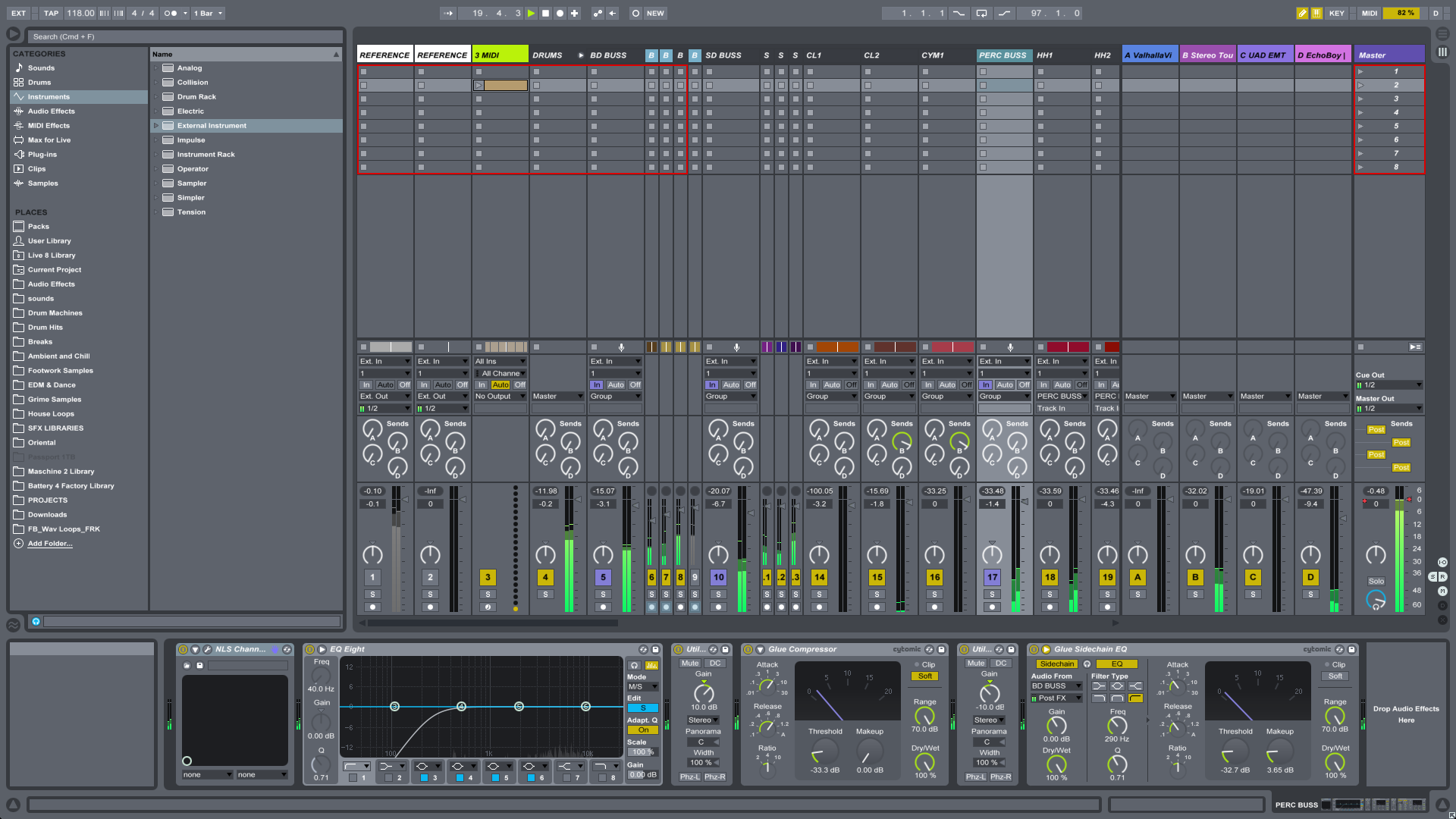Viewport: 1456px width, 819px height.
Task: Click NEW scene button
Action: [655, 13]
